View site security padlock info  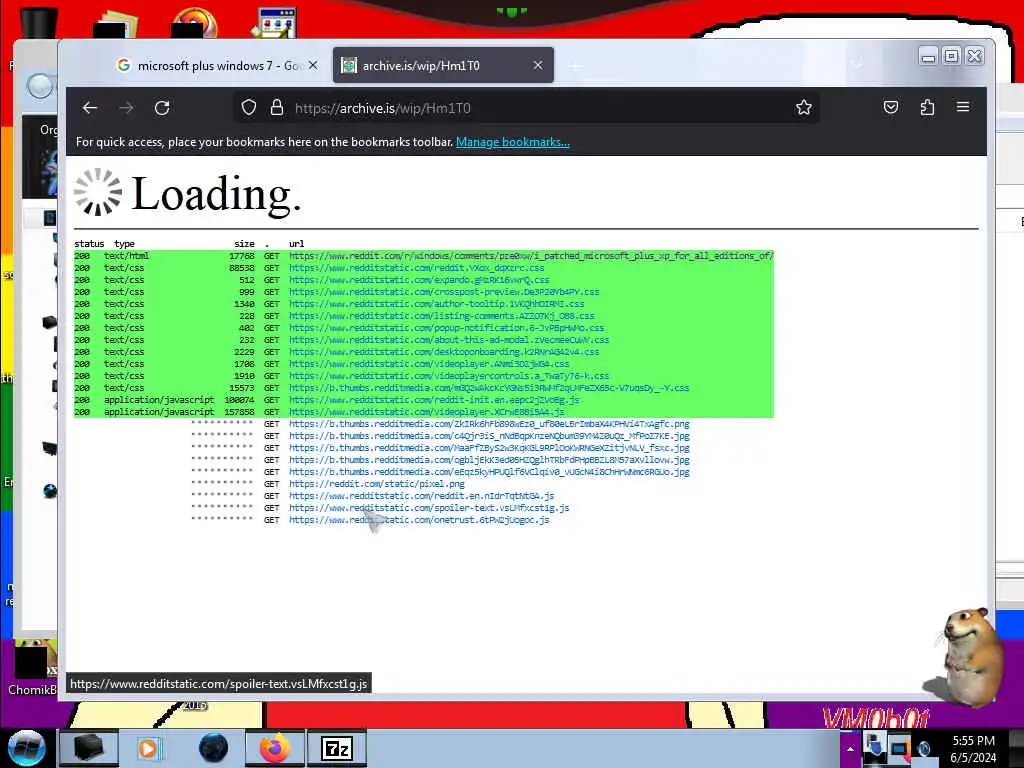pyautogui.click(x=277, y=108)
